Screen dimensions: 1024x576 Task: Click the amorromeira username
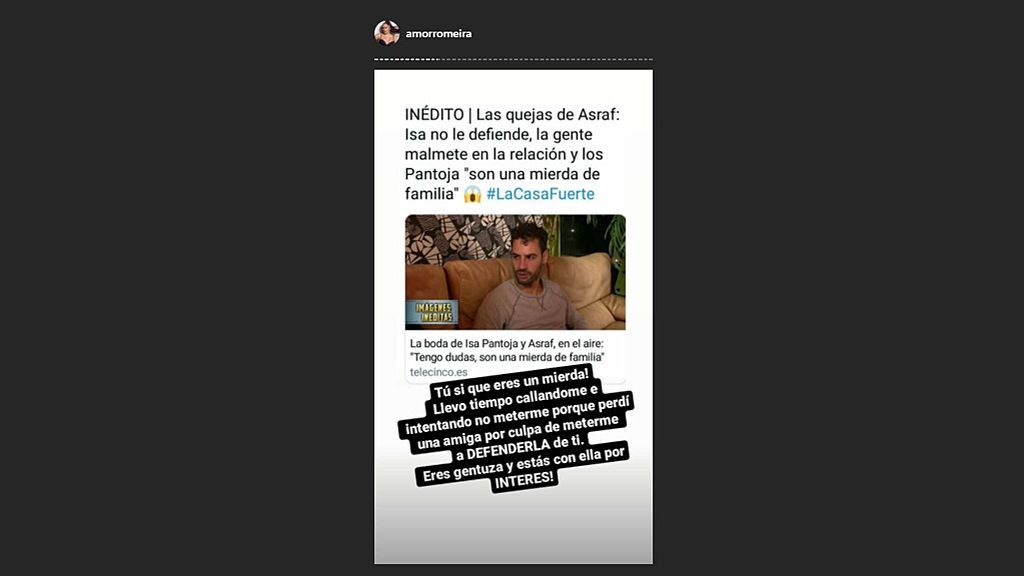pyautogui.click(x=438, y=34)
